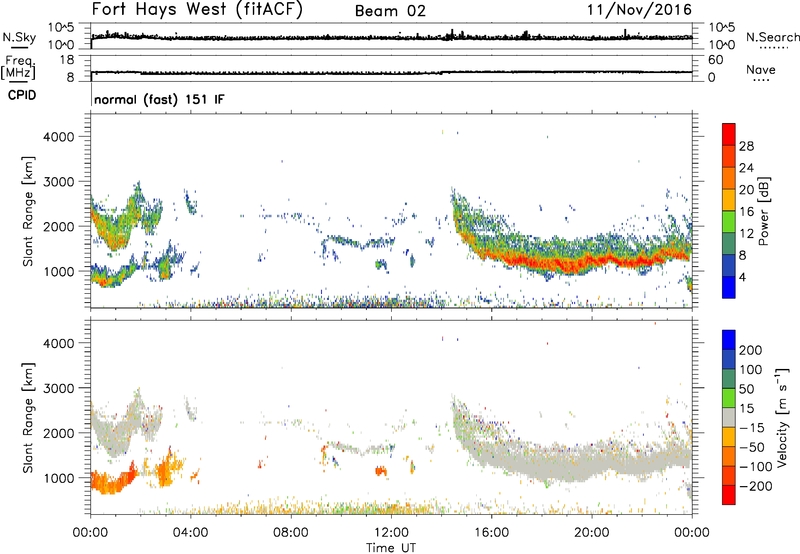800x554 pixels.
Task: Pick the red bottom segment of the velocity colorbar
Action: [729, 495]
